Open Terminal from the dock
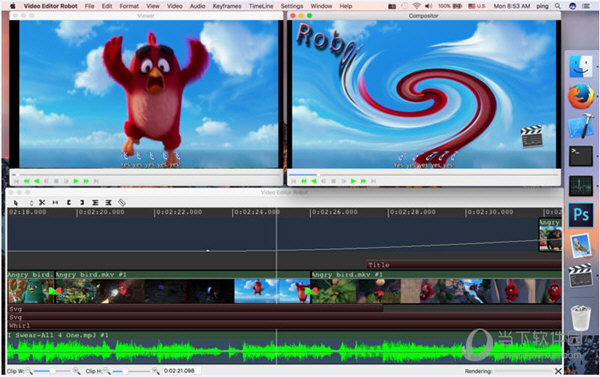This screenshot has height=377, width=600. point(580,156)
